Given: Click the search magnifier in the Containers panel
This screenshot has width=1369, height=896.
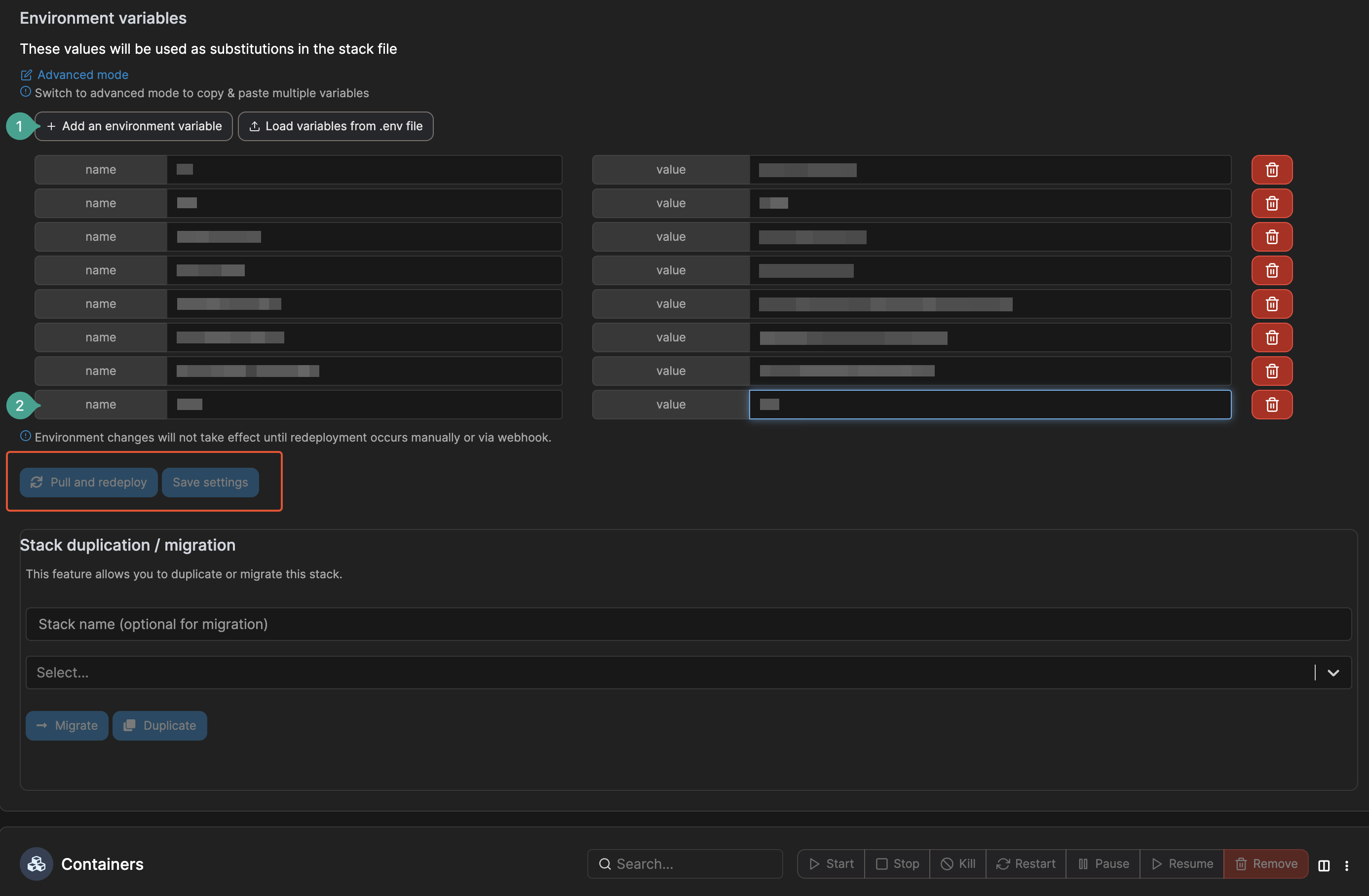Looking at the screenshot, I should click(x=605, y=863).
